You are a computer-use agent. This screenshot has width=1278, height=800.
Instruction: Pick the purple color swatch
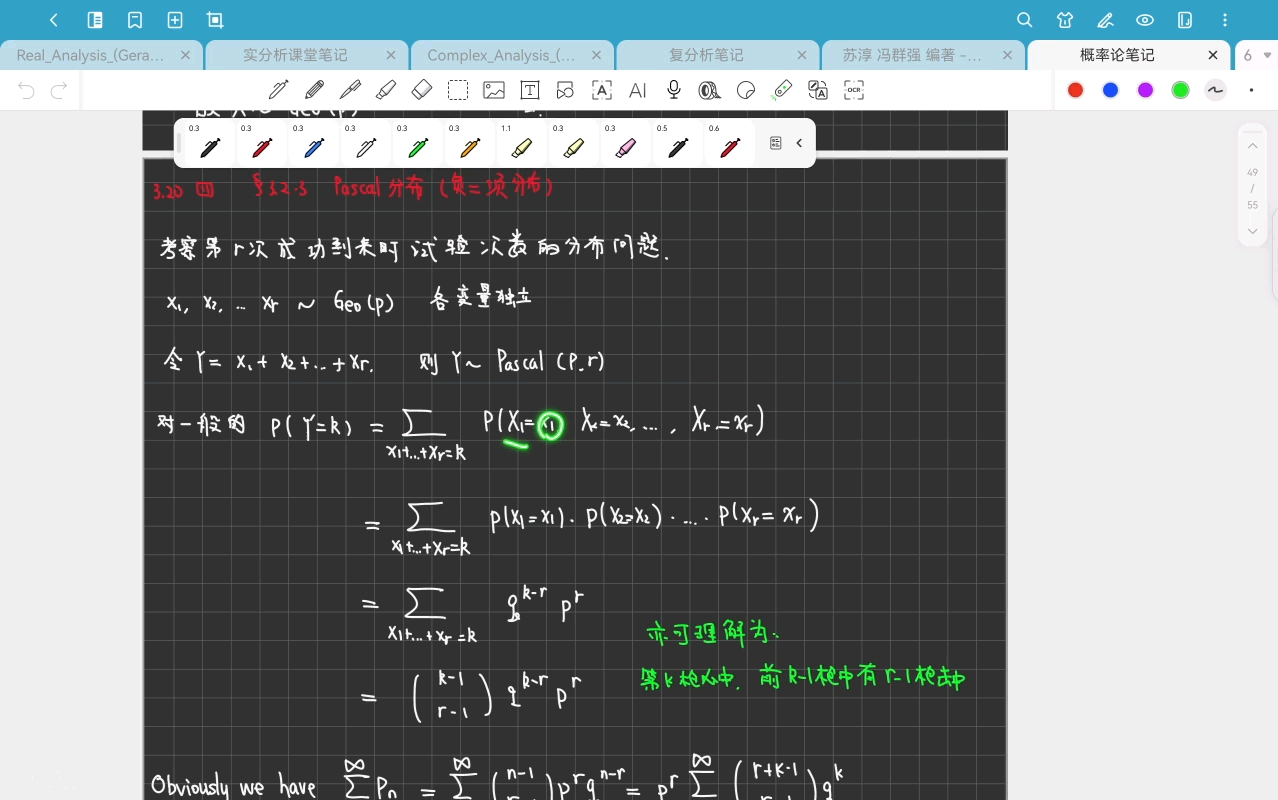1146,90
